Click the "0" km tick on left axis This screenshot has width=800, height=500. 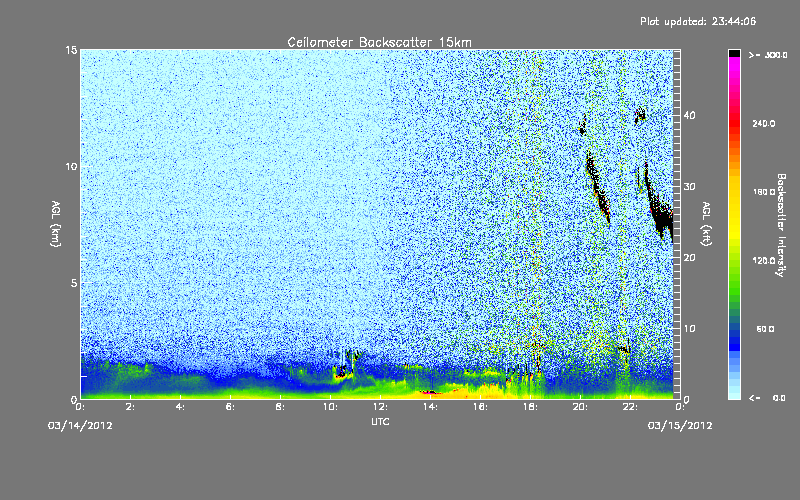coord(74,399)
